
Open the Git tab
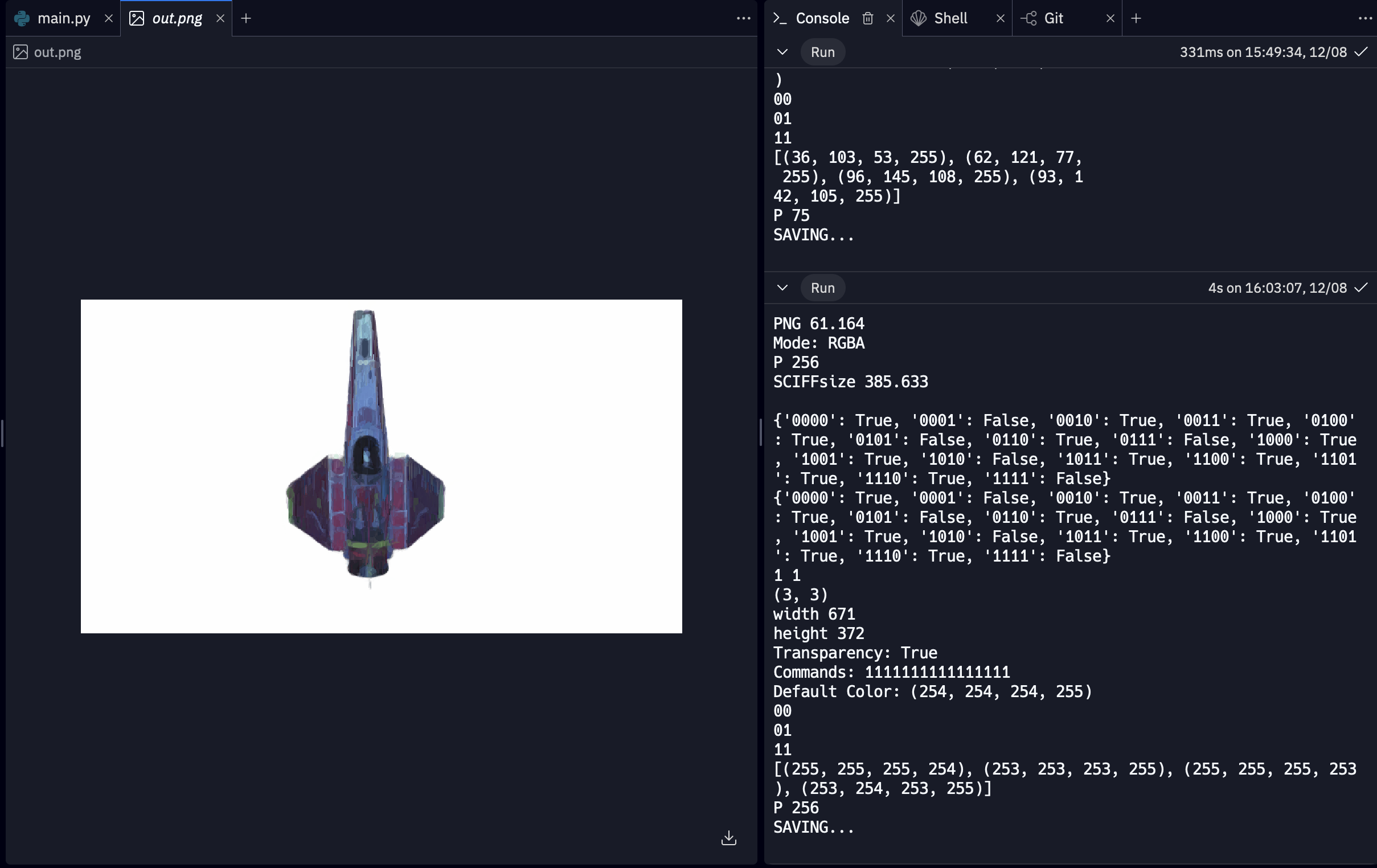[x=1053, y=18]
